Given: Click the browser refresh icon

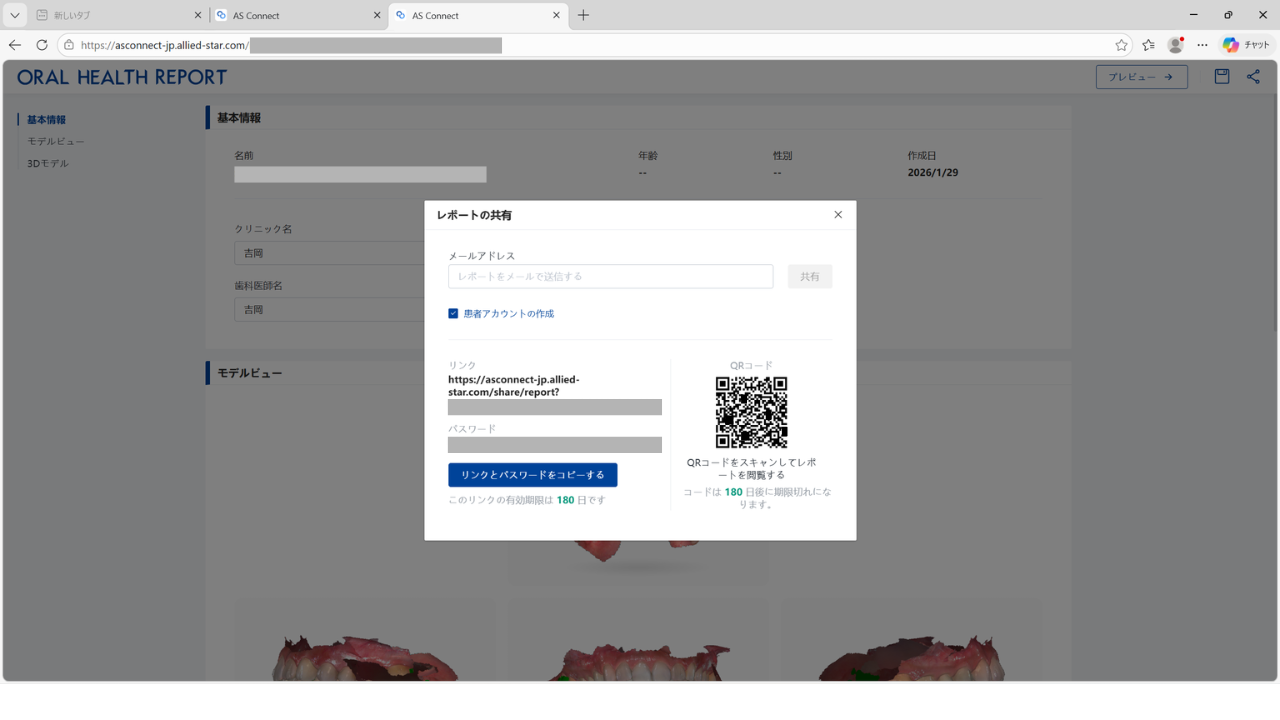Looking at the screenshot, I should pos(42,45).
